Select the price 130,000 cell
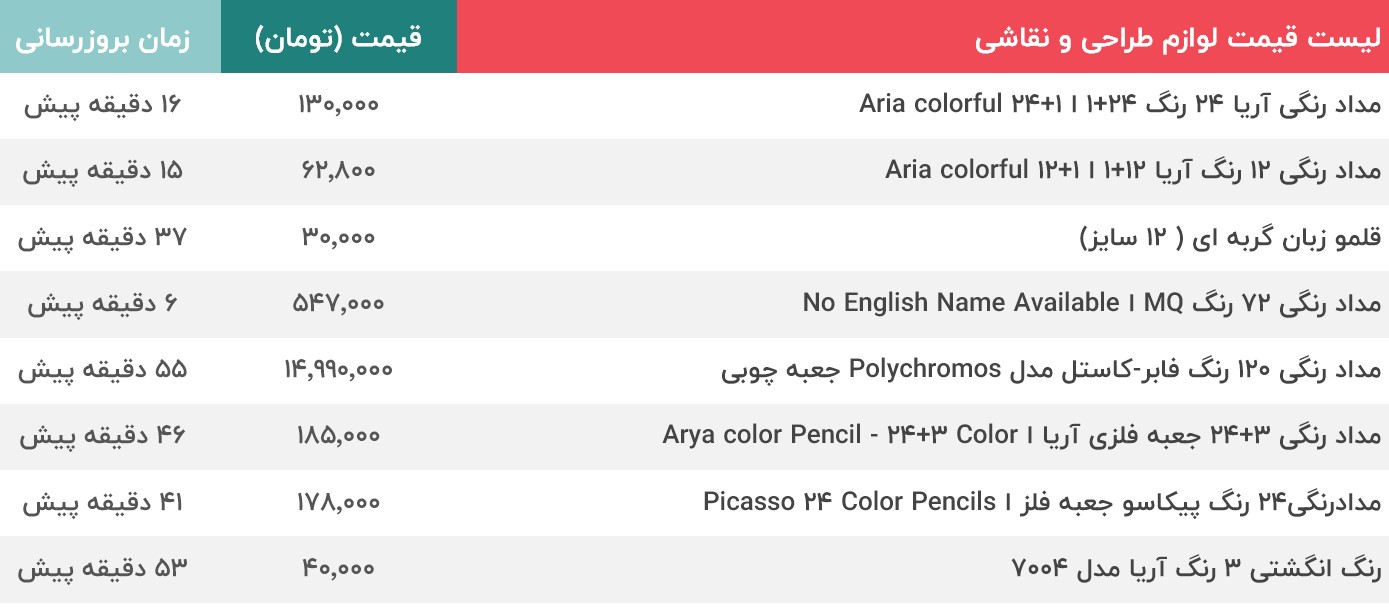 pyautogui.click(x=339, y=104)
